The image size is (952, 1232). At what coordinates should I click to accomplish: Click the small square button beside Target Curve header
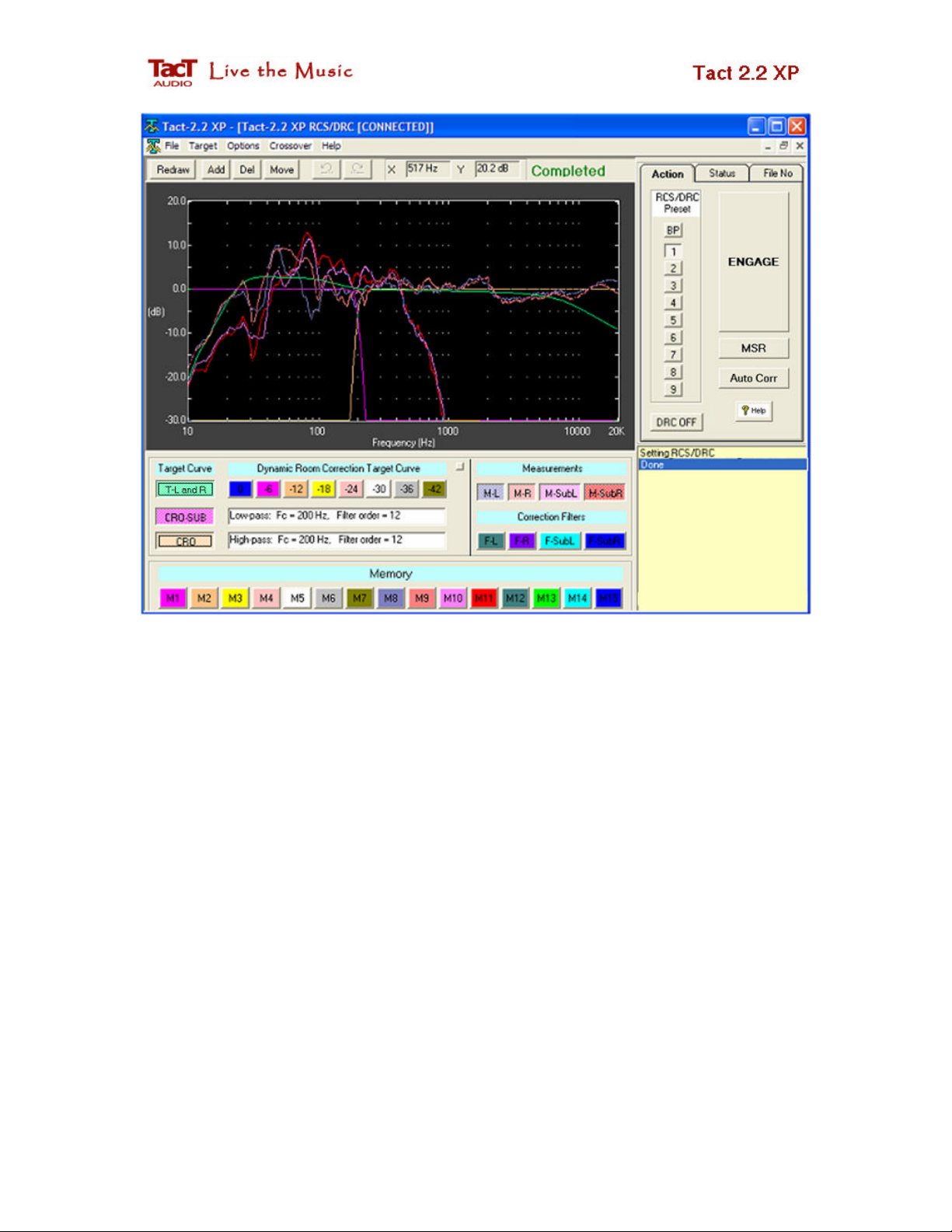(459, 467)
